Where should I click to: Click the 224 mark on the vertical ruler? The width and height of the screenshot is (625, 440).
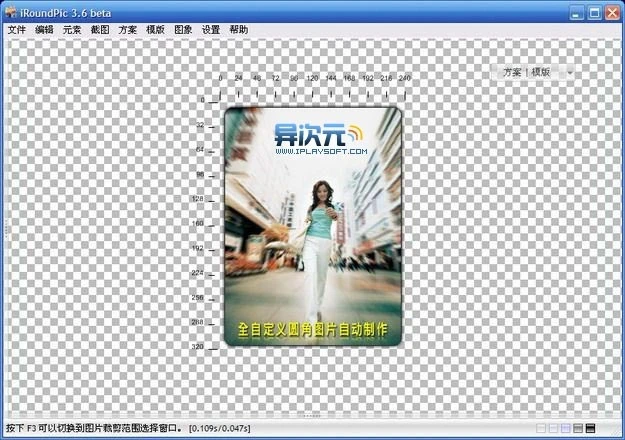(x=198, y=273)
